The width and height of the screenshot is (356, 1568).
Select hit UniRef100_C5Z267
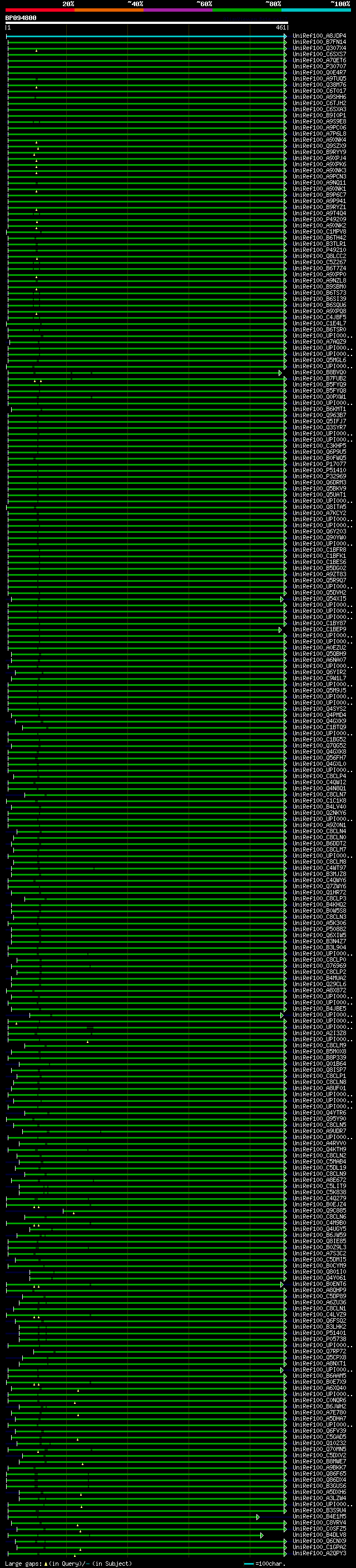pyautogui.click(x=319, y=263)
